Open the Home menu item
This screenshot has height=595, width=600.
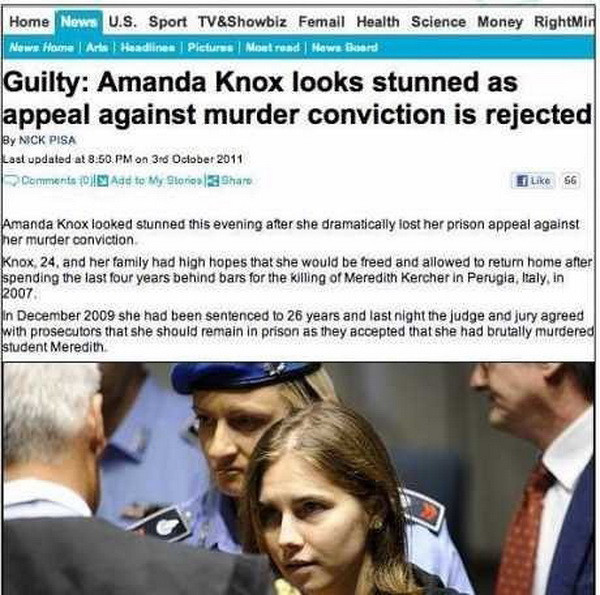coord(29,22)
